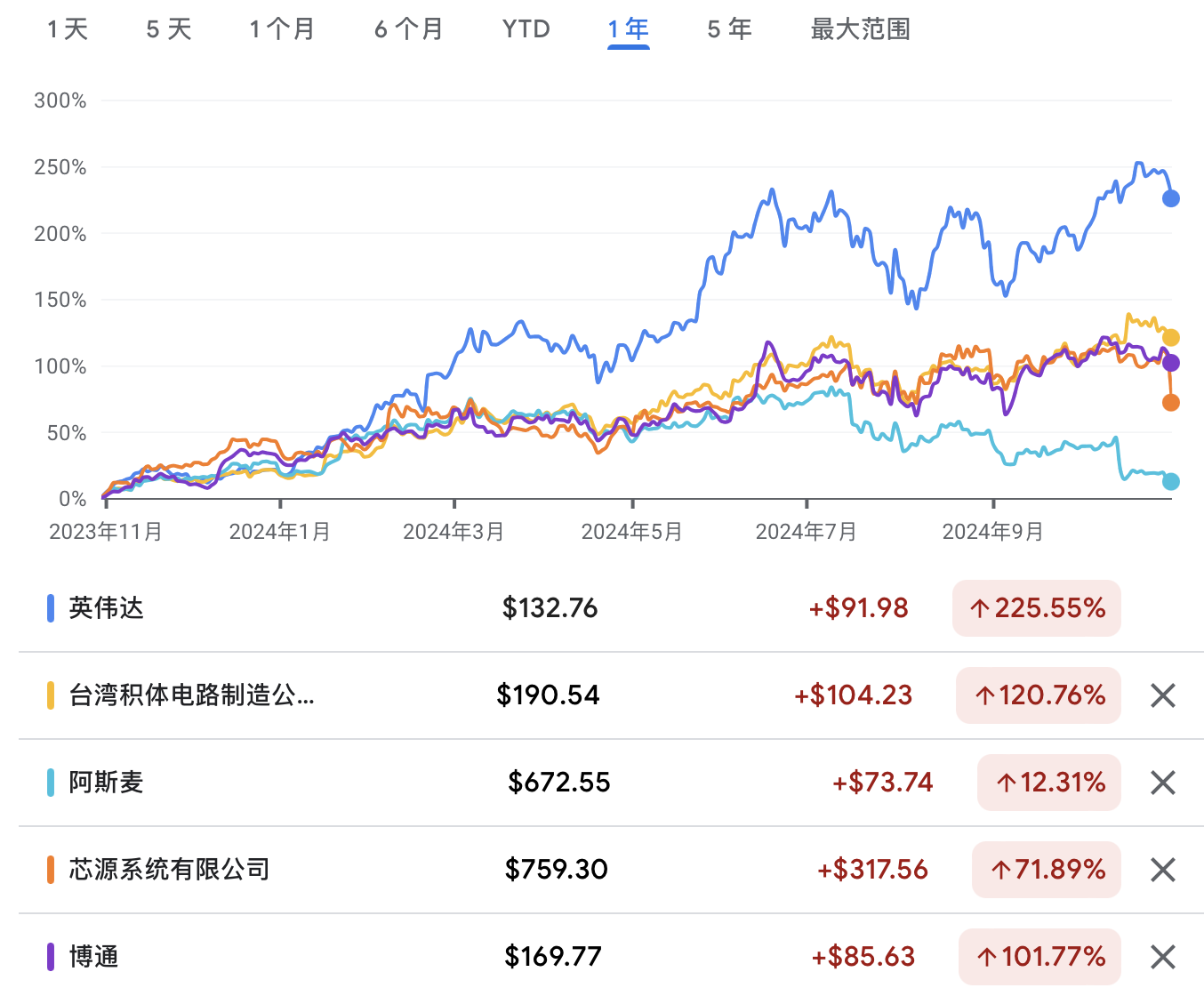Click purple 博通 color marker
Viewport: 1204px width, 996px height.
click(51, 957)
